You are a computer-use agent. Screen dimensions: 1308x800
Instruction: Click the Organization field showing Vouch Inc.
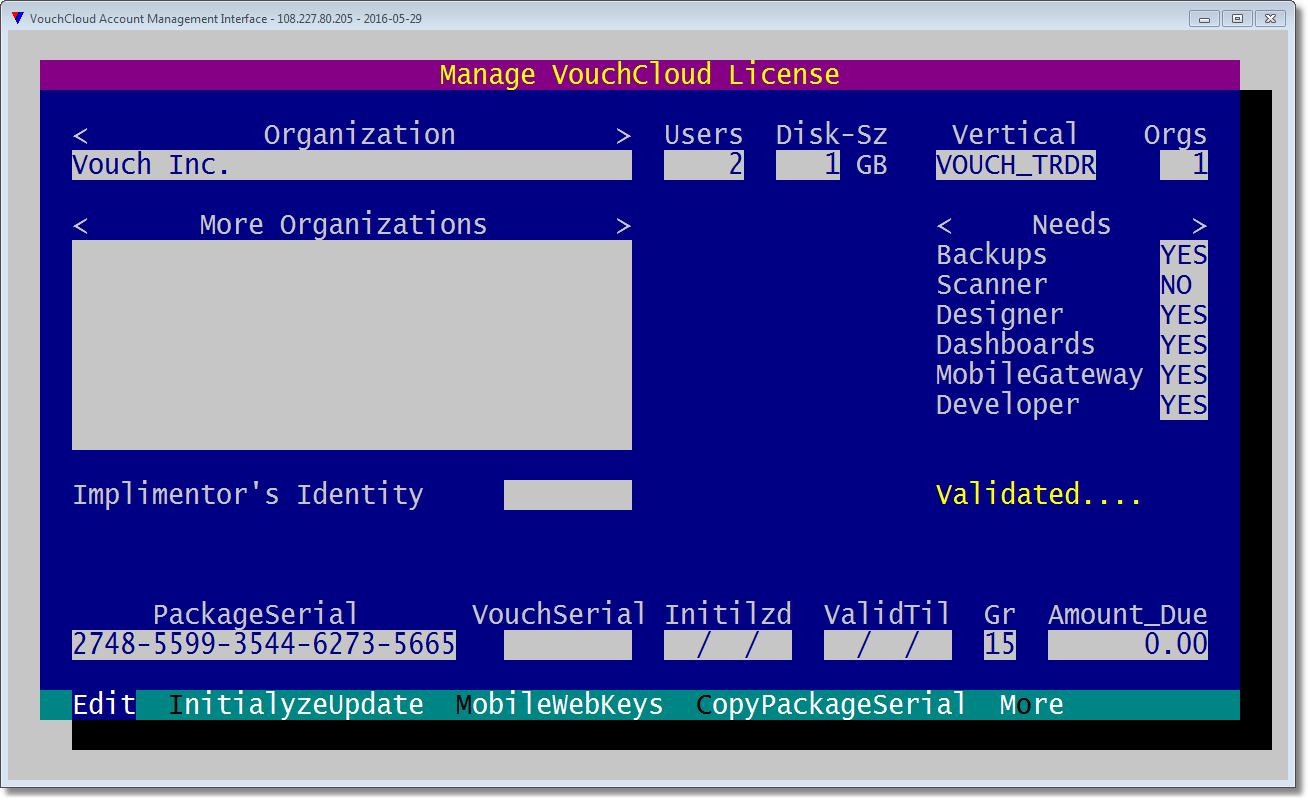pyautogui.click(x=352, y=165)
